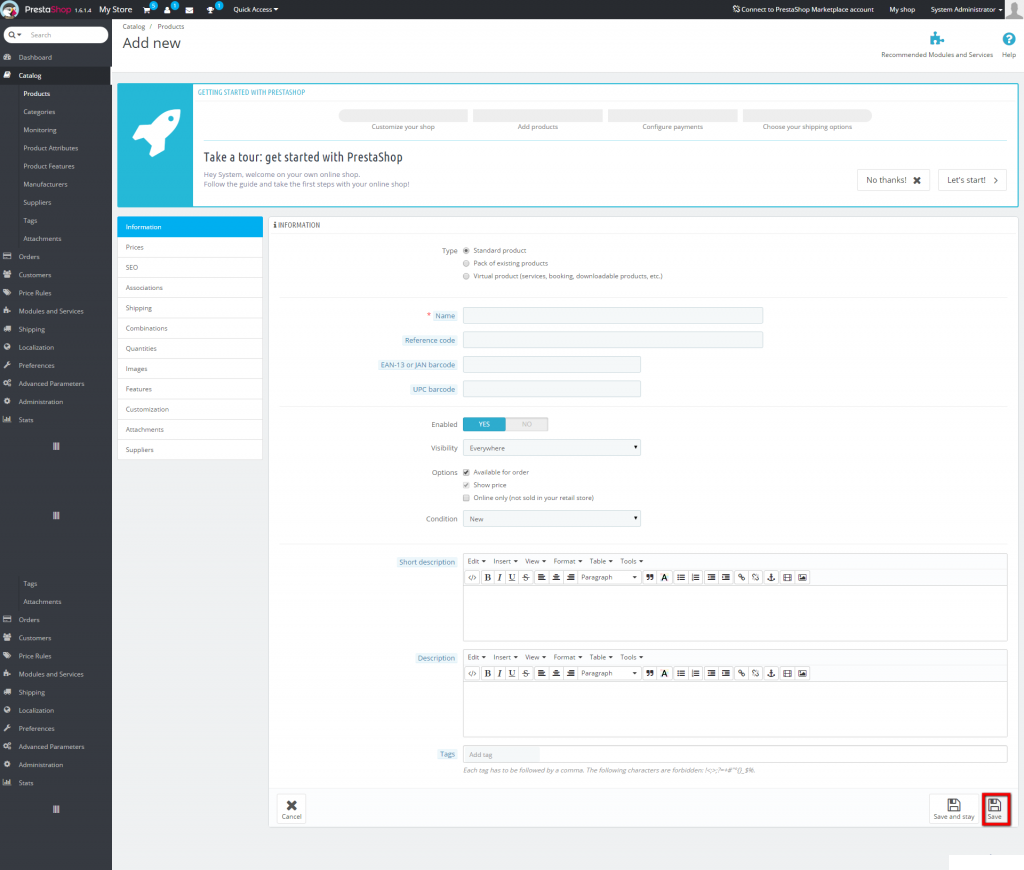Click the Save and stay button

point(953,809)
